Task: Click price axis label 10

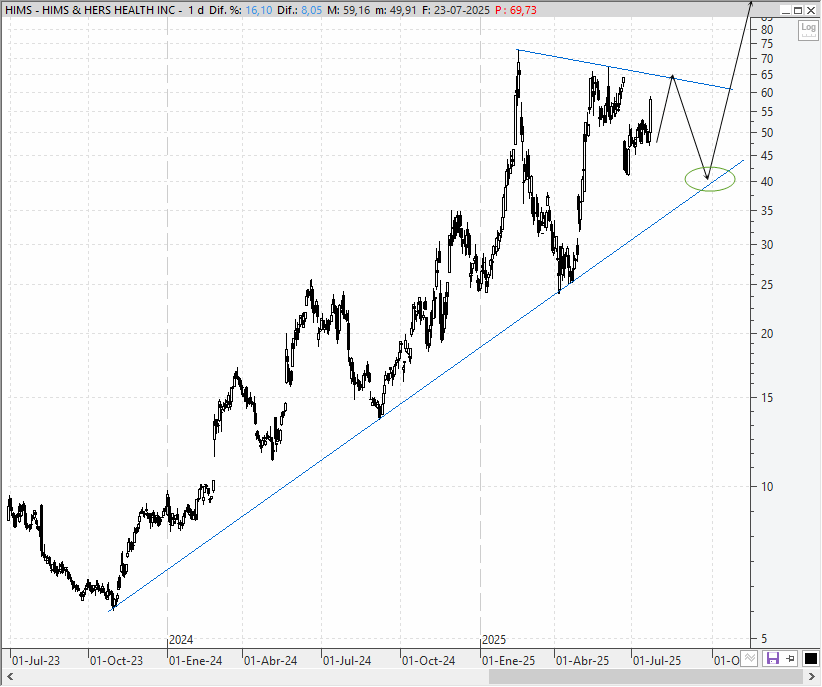Action: (x=767, y=487)
